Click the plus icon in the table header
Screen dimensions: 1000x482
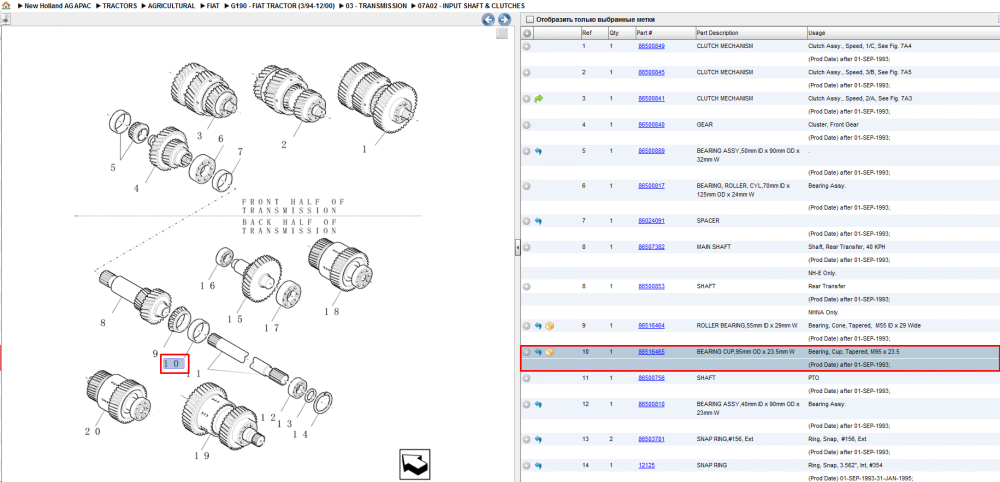527,33
